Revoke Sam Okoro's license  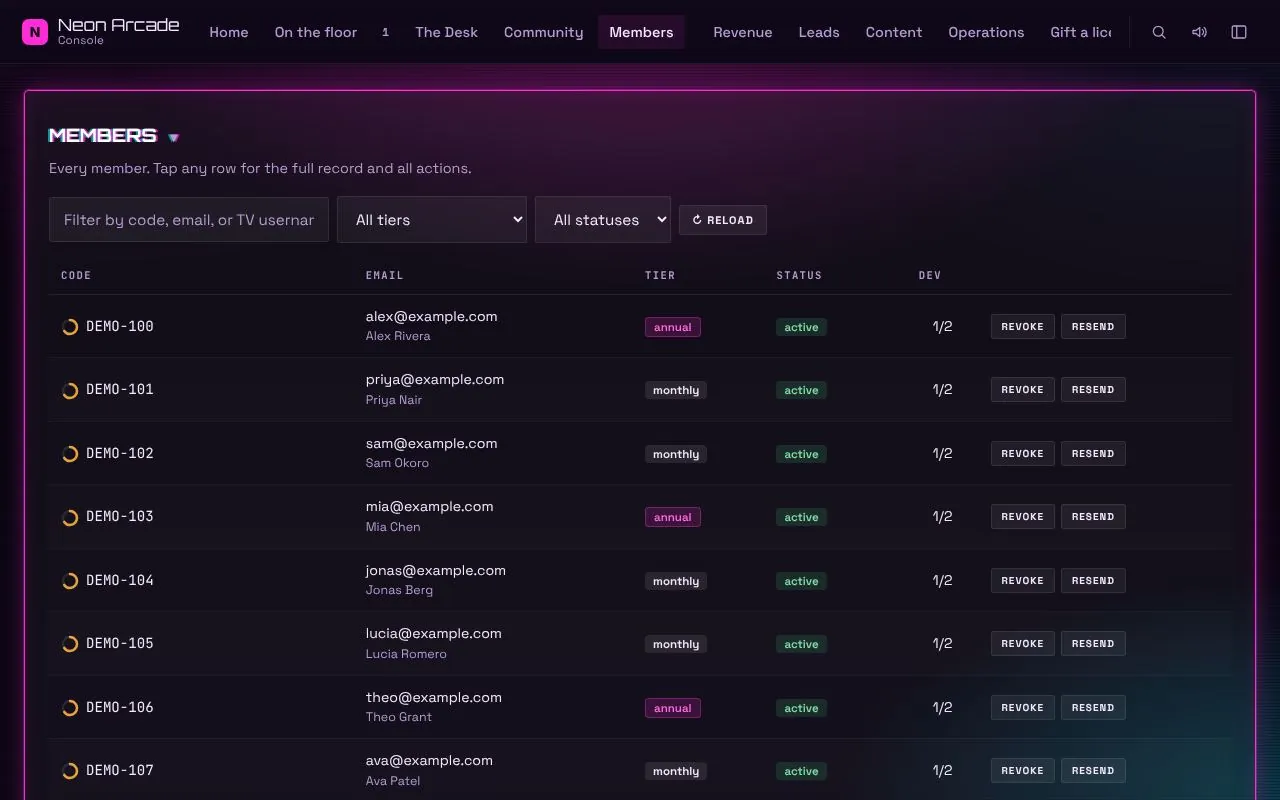point(1022,453)
